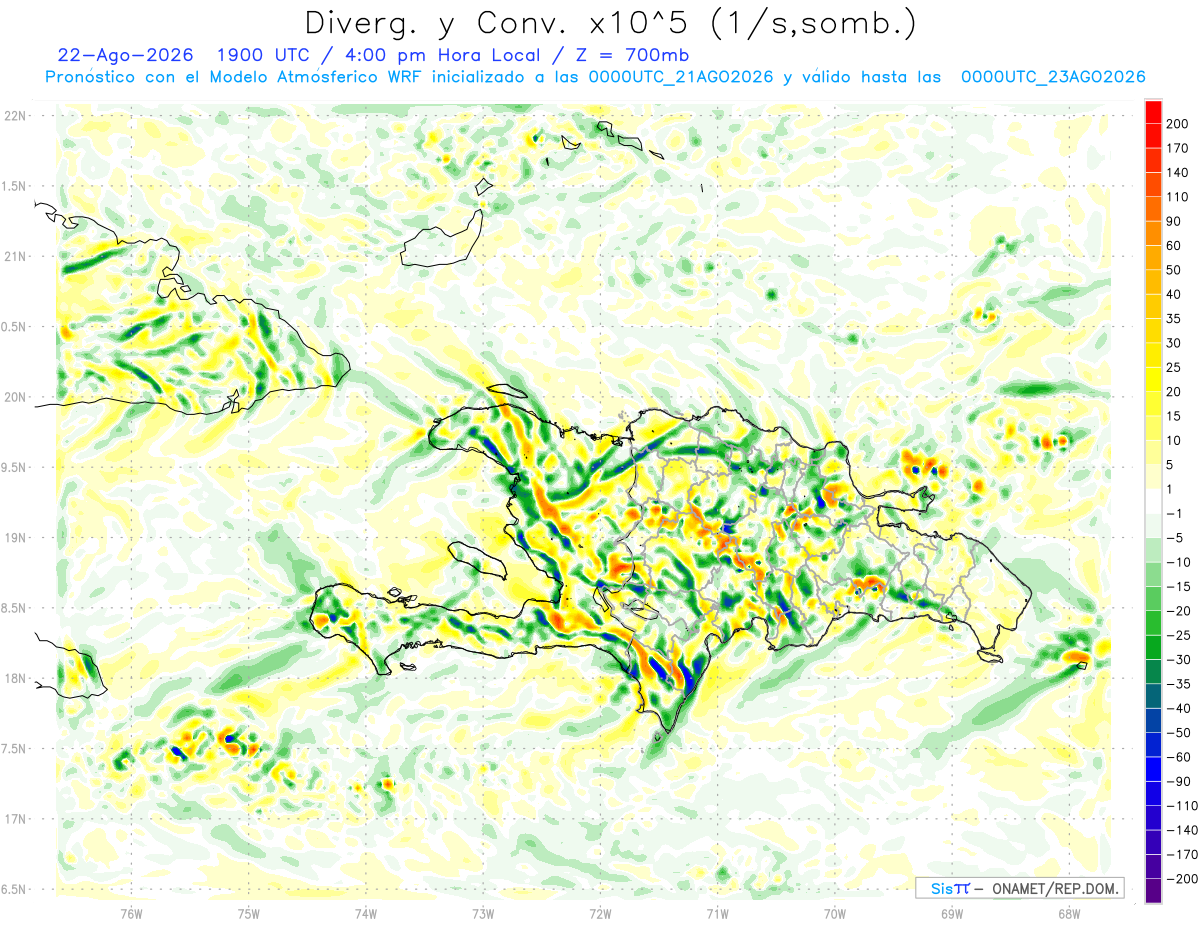The width and height of the screenshot is (1200, 927).
Task: Click the longitude label "73W"
Action: click(483, 914)
